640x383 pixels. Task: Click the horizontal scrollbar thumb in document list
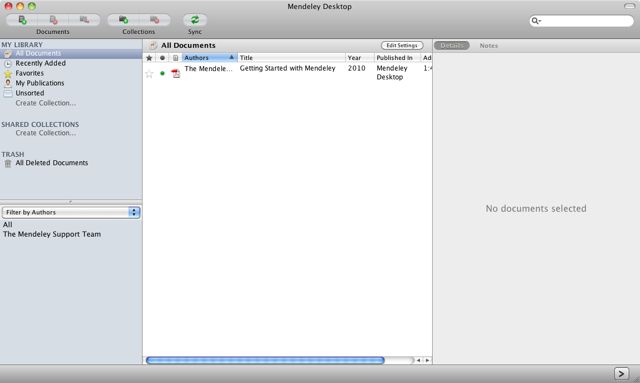265,360
